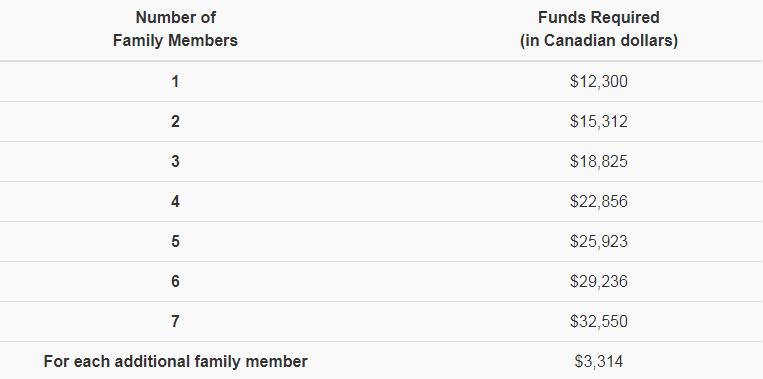
Task: Click the 'Family Members' header line
Action: (x=175, y=40)
